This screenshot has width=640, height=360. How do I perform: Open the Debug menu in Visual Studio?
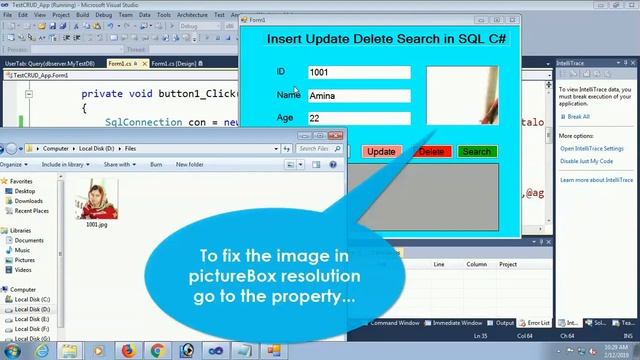(x=103, y=15)
